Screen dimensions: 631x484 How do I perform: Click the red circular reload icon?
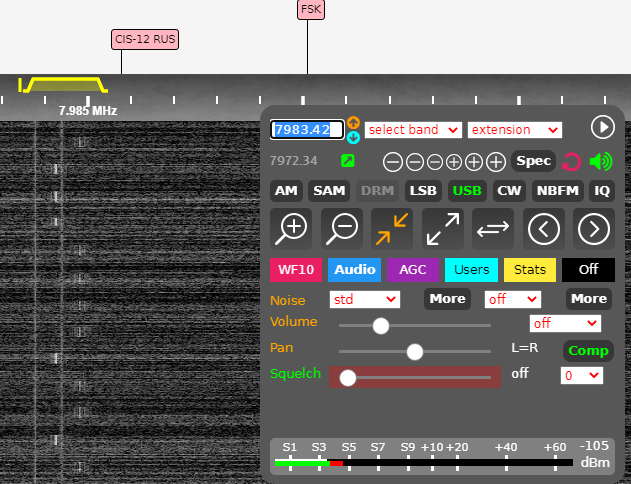click(571, 162)
